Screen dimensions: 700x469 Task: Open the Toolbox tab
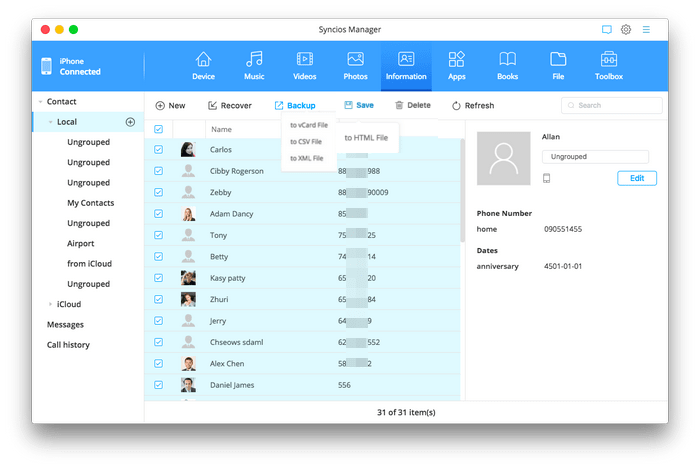click(608, 66)
